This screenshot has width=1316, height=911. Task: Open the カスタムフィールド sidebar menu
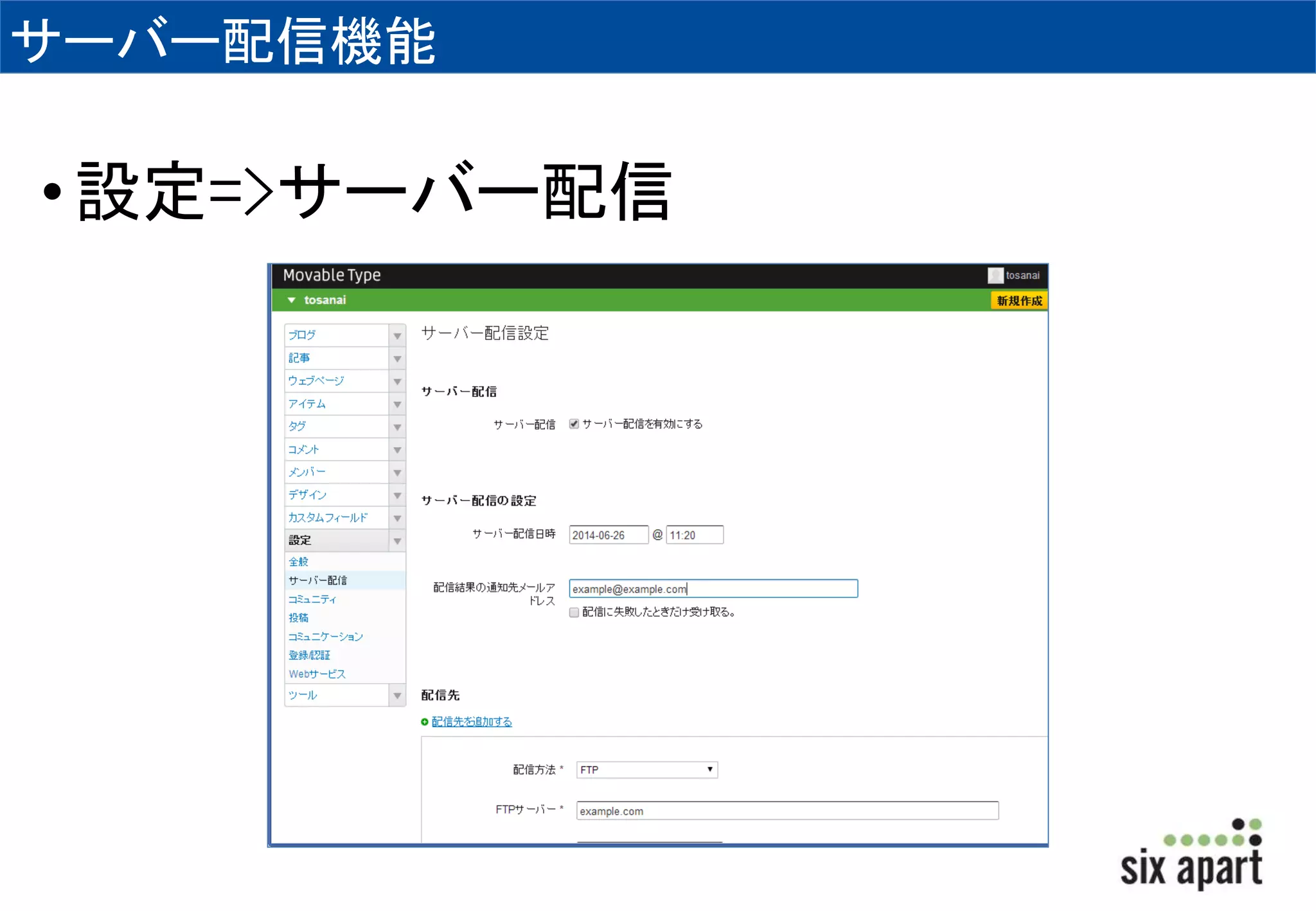coord(337,518)
